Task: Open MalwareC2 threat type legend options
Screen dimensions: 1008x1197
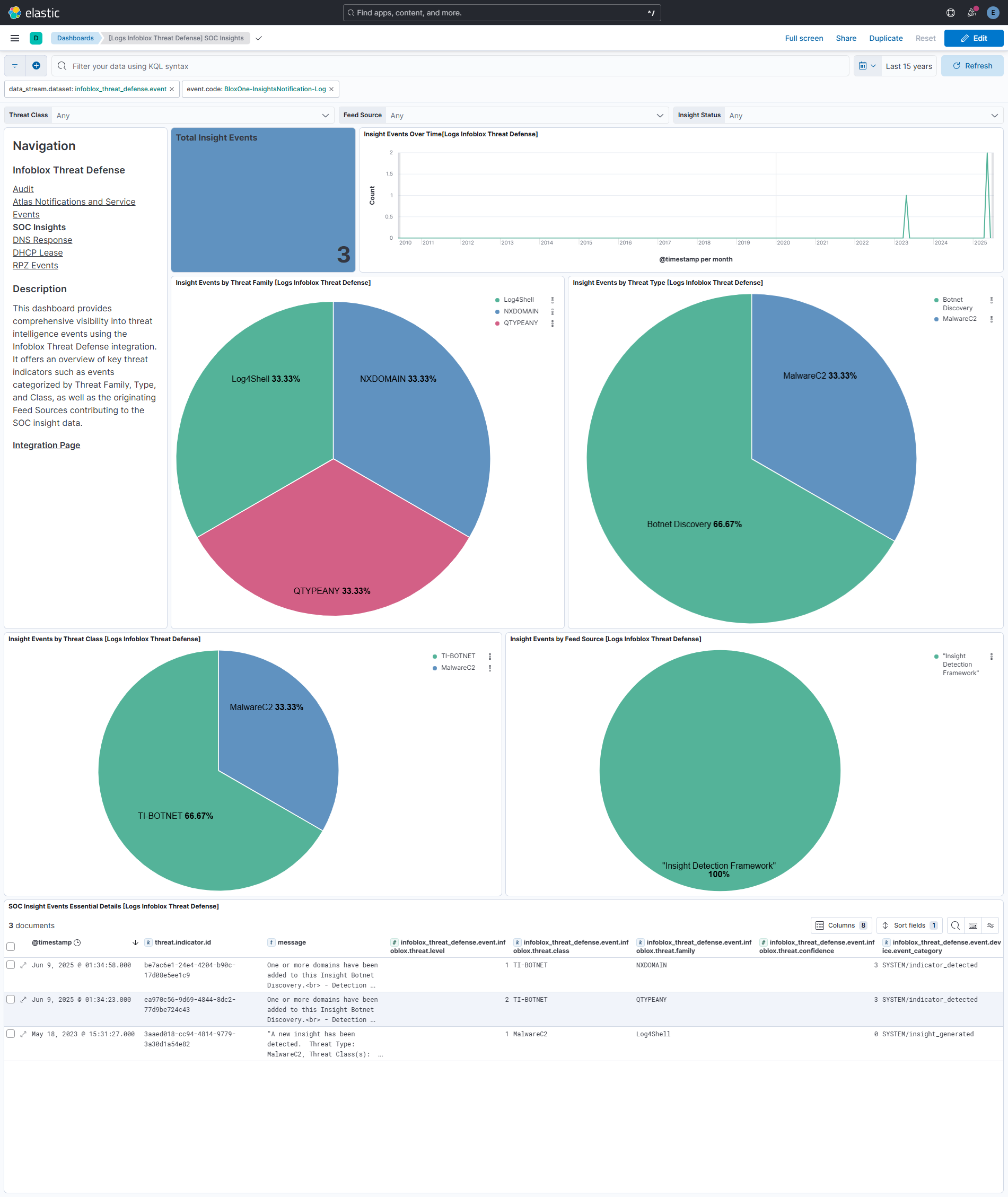Action: (992, 320)
